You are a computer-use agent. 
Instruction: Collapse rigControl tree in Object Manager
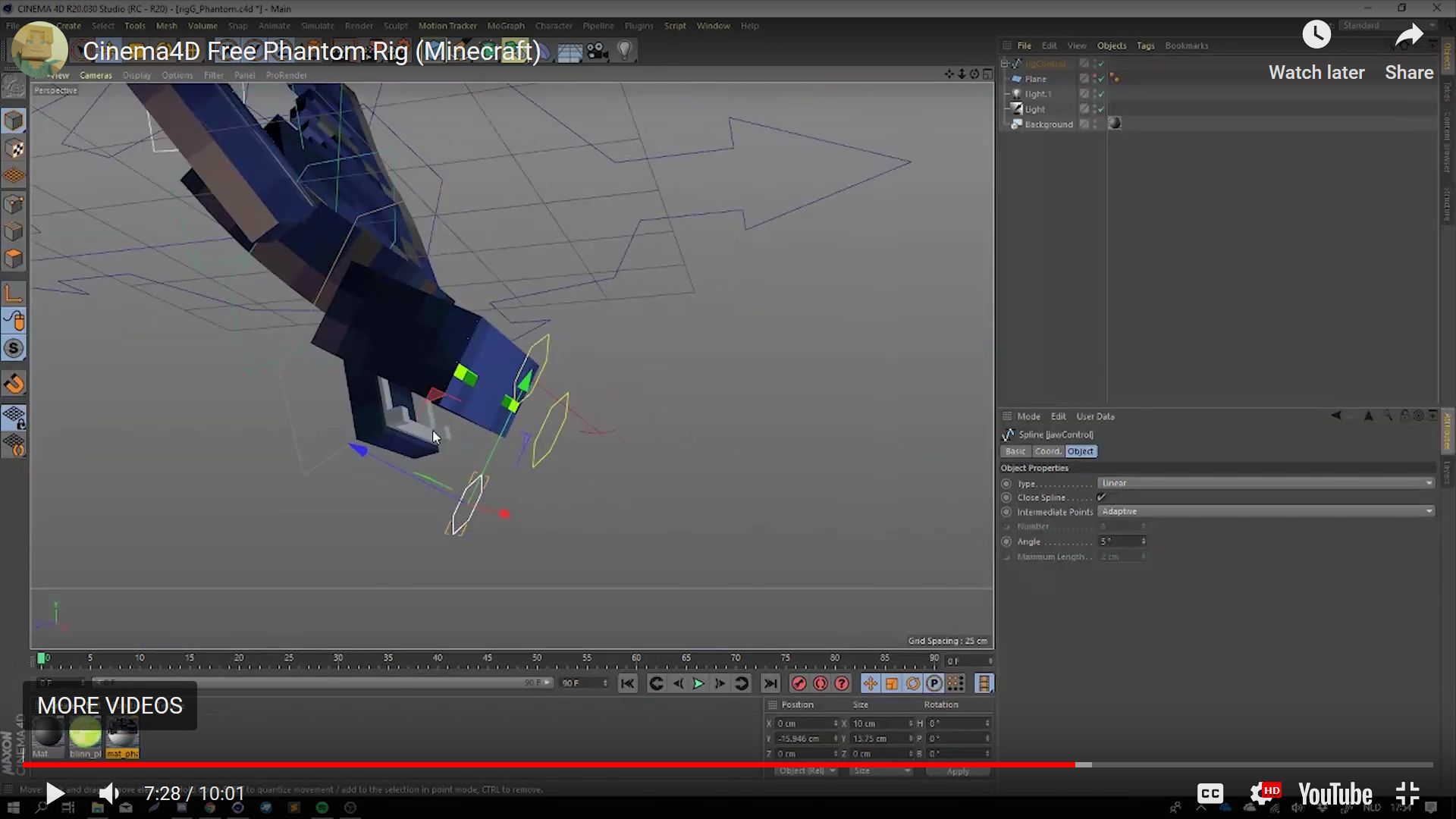1005,64
